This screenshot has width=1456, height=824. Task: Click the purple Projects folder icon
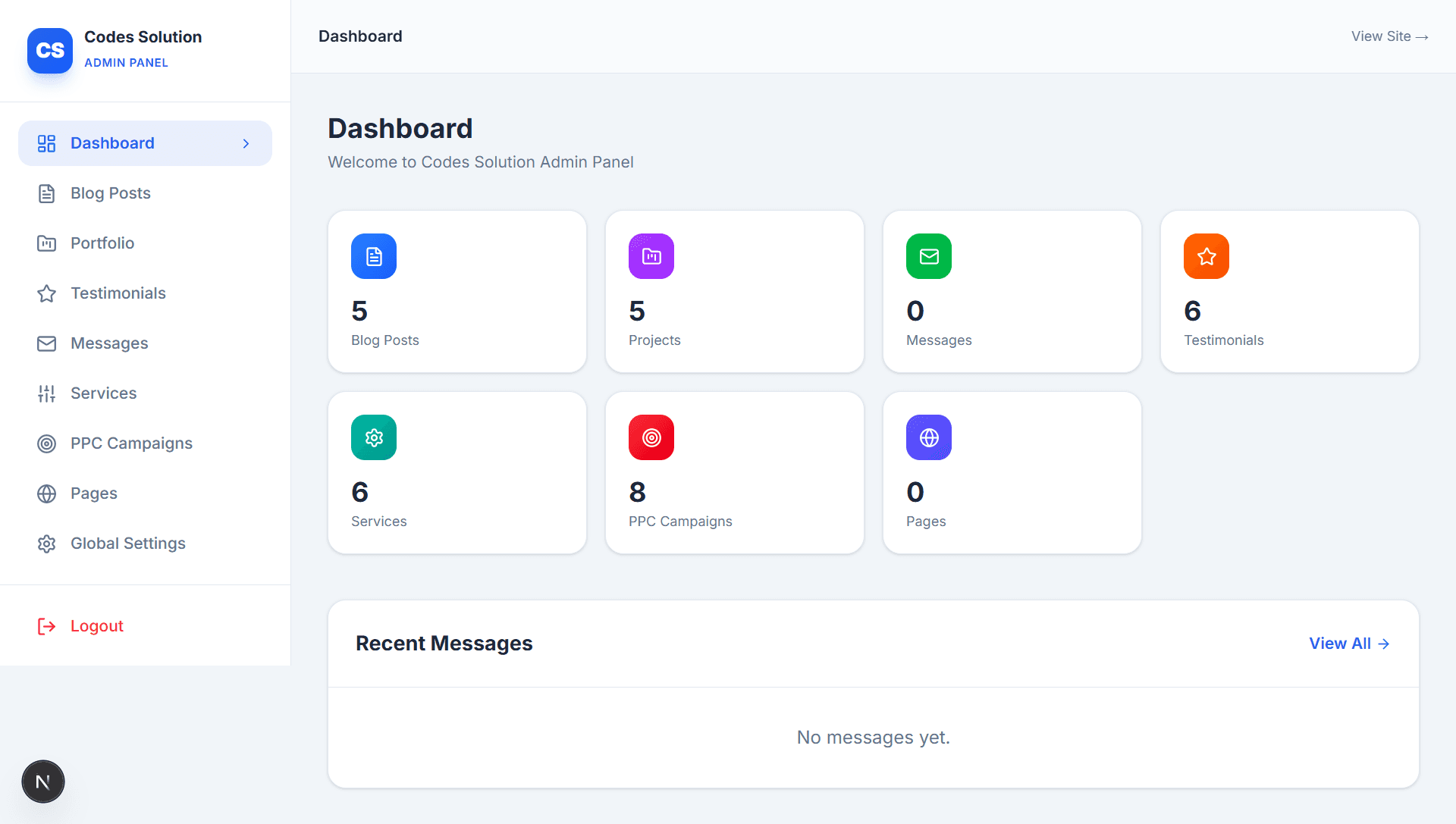[651, 256]
